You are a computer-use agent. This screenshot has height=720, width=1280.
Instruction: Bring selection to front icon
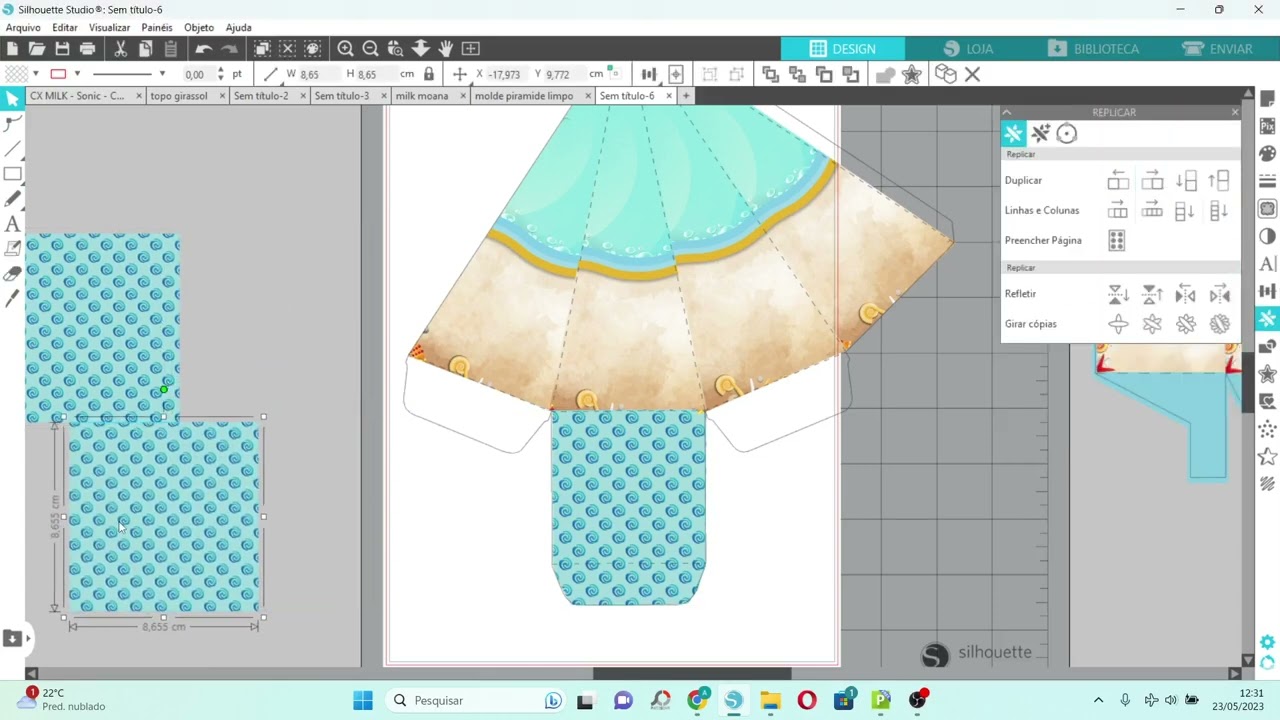point(770,74)
